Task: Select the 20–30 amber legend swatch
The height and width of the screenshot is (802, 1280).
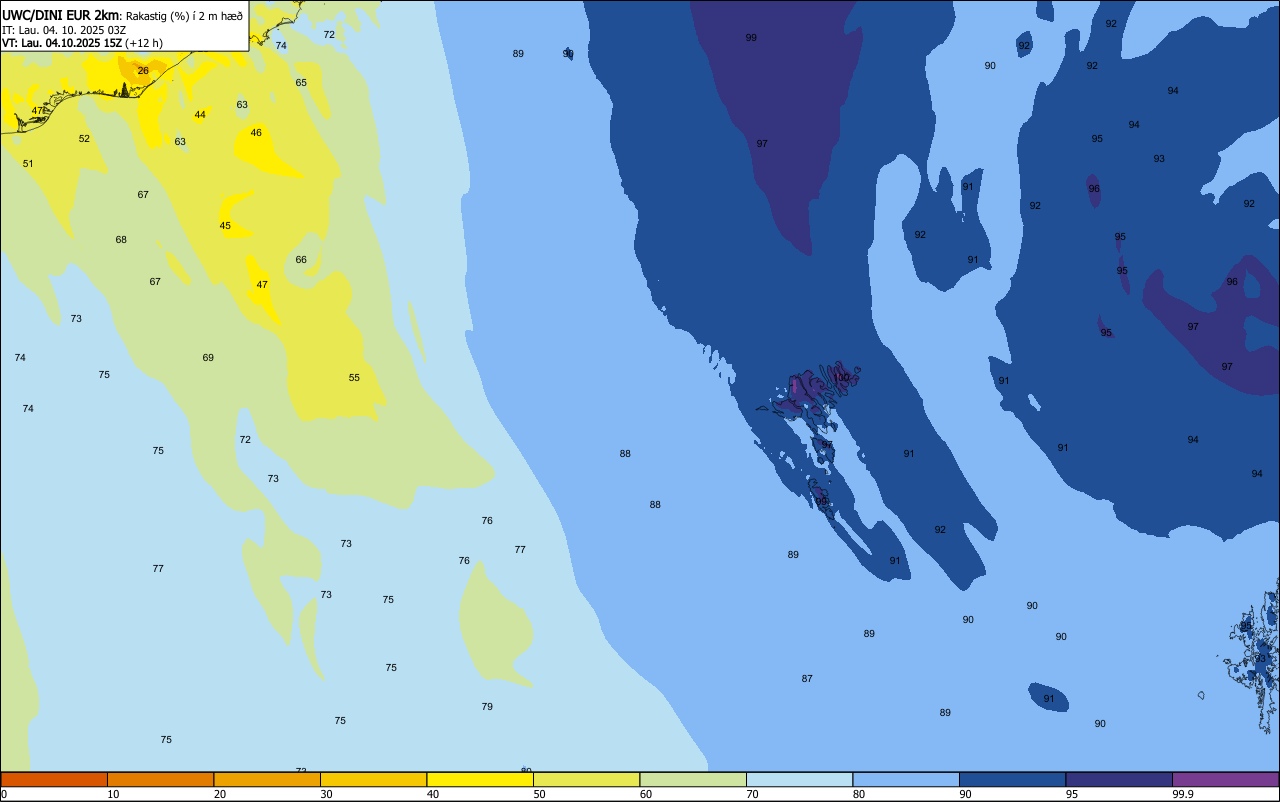Action: [267, 779]
